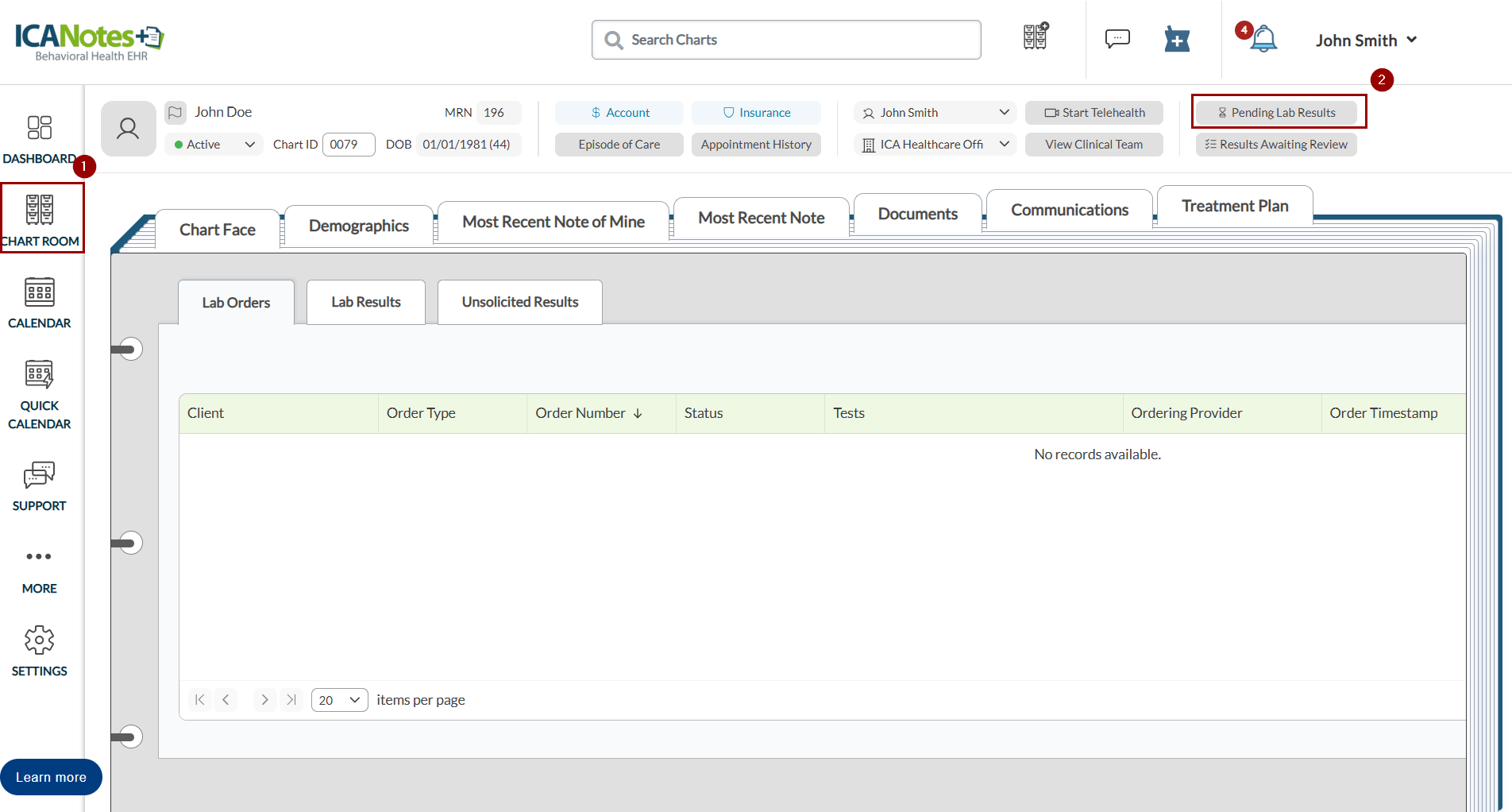The height and width of the screenshot is (812, 1512).
Task: Open the notifications bell icon
Action: click(1263, 39)
